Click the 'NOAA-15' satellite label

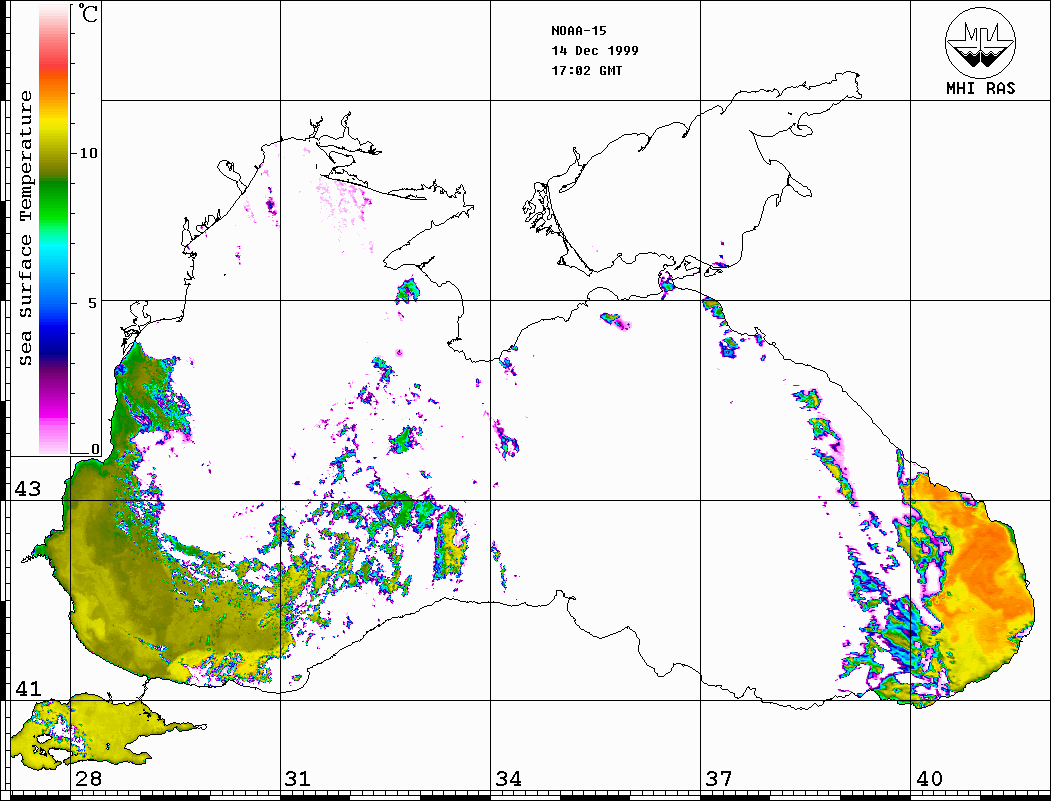tap(578, 31)
